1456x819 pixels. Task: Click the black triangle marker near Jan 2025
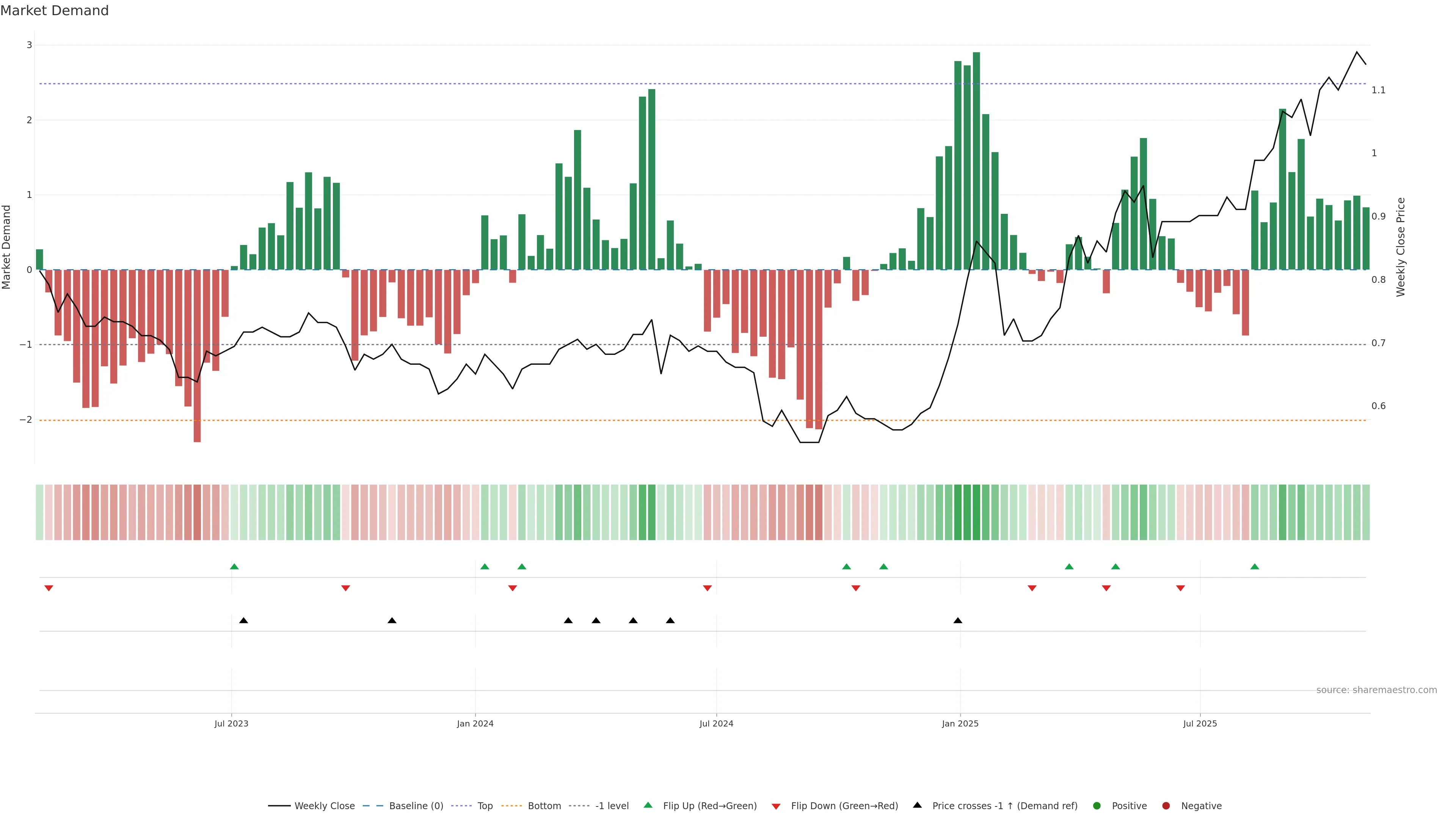pyautogui.click(x=957, y=621)
